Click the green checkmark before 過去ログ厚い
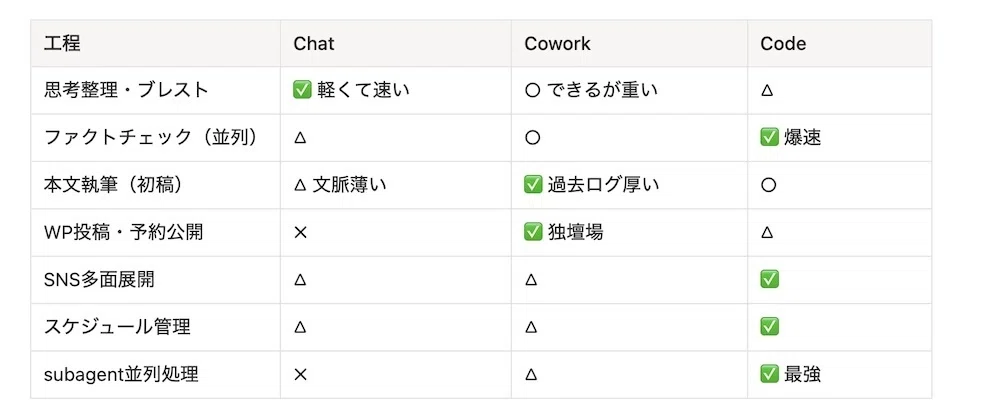This screenshot has width=1000, height=419. click(533, 185)
